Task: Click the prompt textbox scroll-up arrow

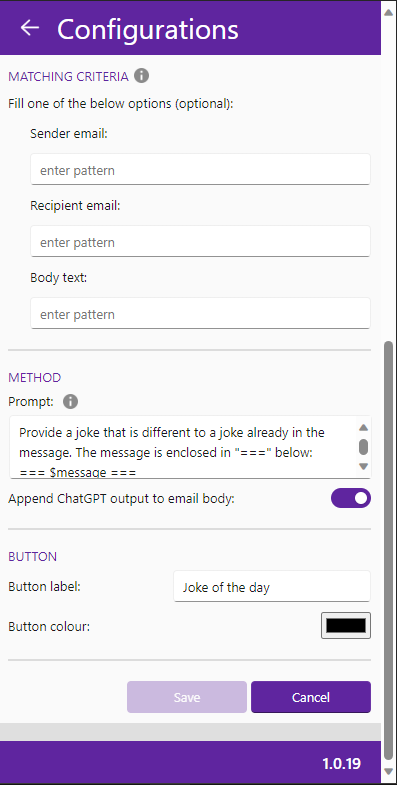Action: pos(363,428)
